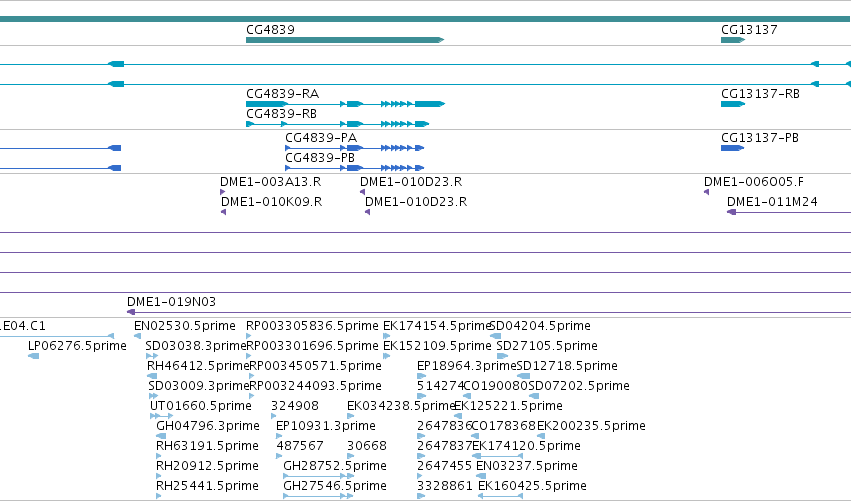Select the CG4839-RB transcript label
This screenshot has width=851, height=501.
(x=281, y=114)
